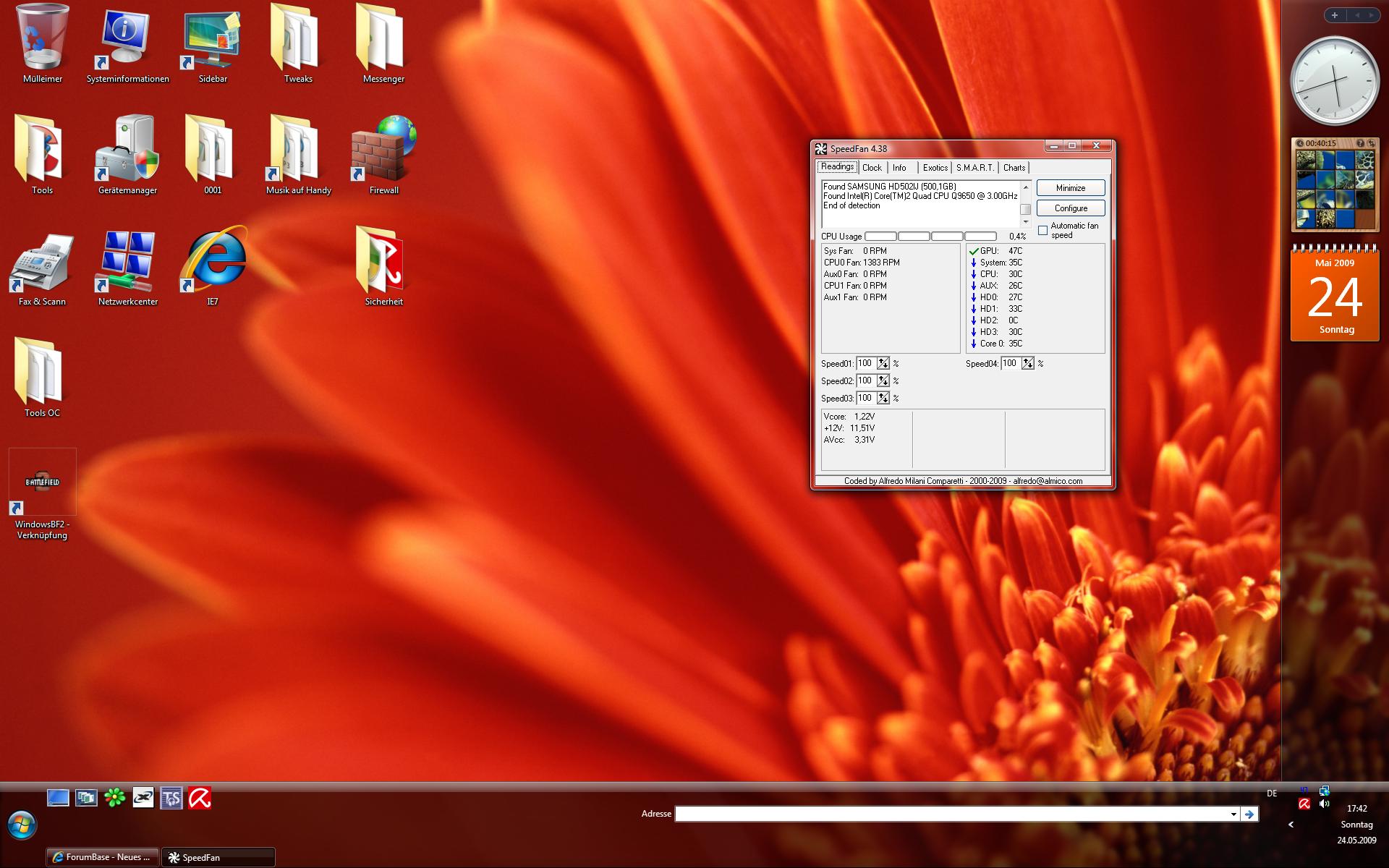Click the Avira umbrella quick-launch icon
This screenshot has width=1389, height=868.
coord(200,798)
